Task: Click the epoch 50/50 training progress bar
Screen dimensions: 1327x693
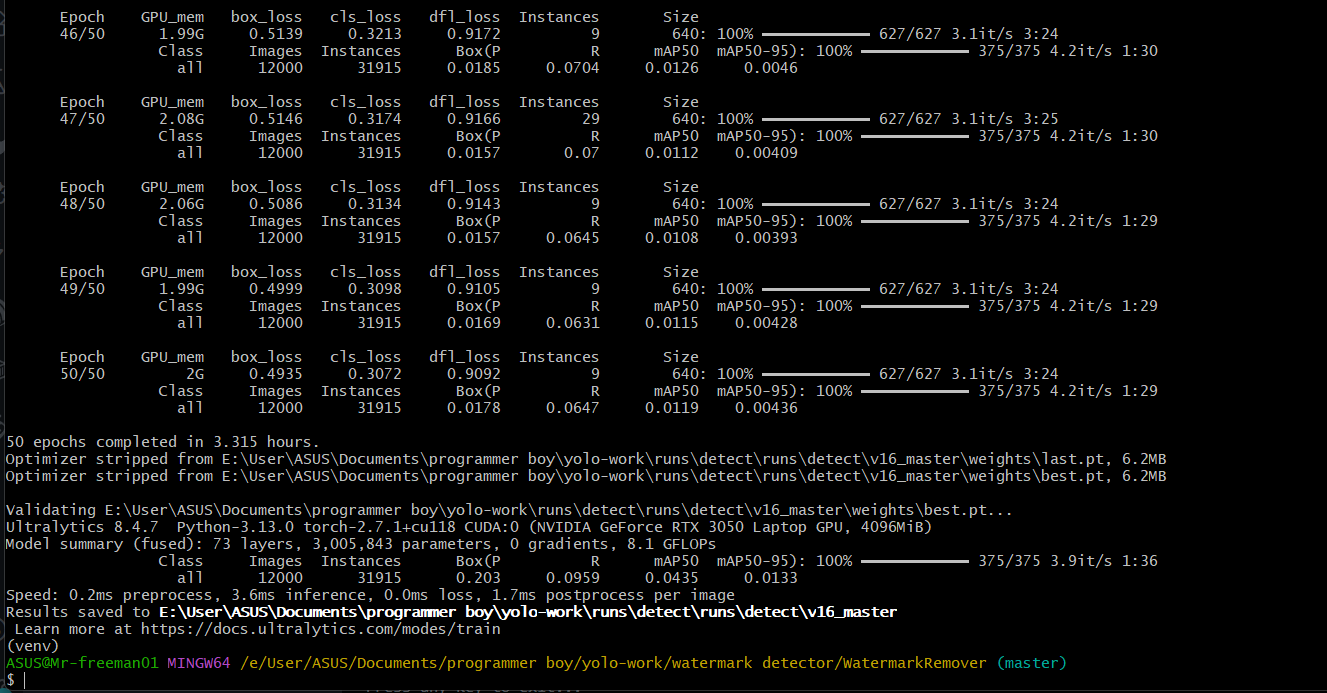Action: [816, 374]
